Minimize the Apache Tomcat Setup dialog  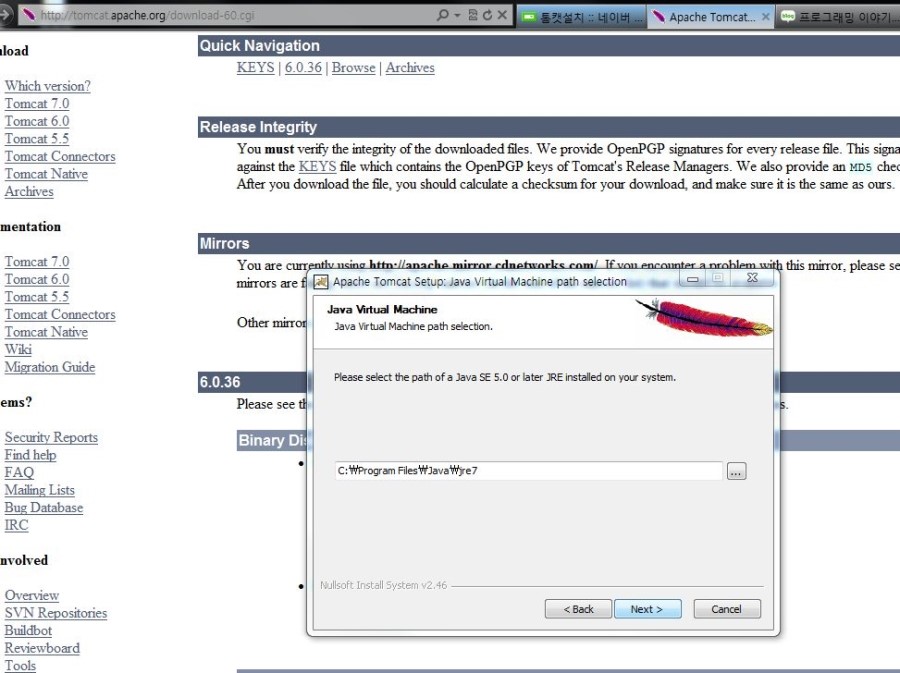pos(693,279)
